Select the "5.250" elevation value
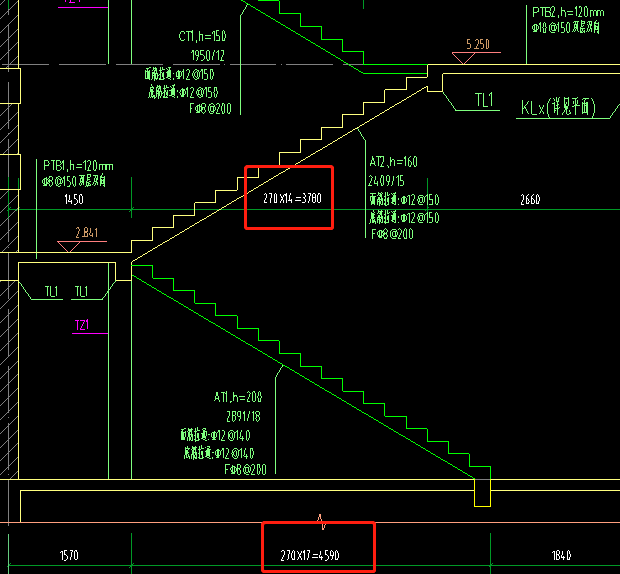The image size is (620, 574). tap(478, 44)
